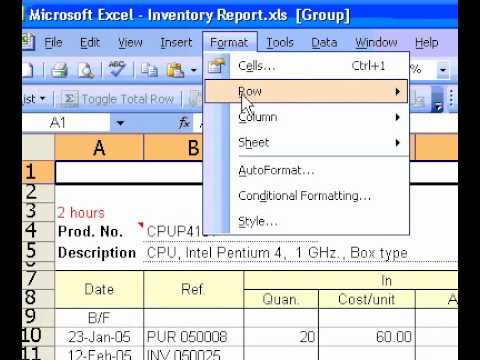Click the 'INV 050025' reference cell

193,353
